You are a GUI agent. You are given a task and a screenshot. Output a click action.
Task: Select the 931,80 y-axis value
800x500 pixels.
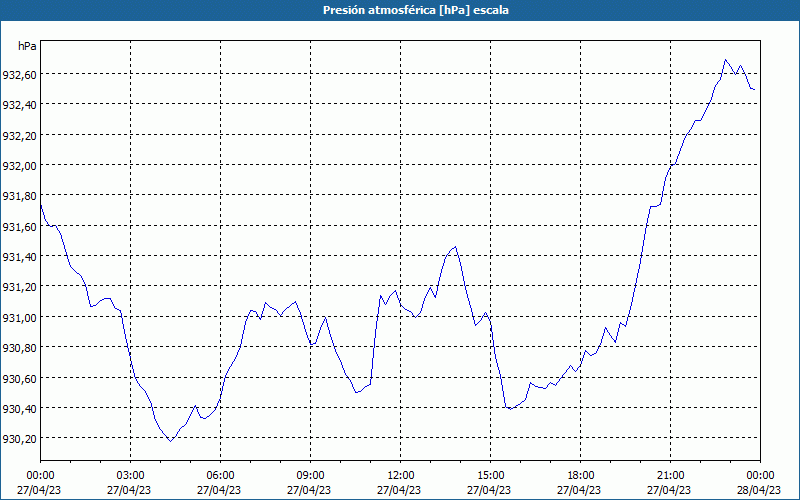pos(19,196)
